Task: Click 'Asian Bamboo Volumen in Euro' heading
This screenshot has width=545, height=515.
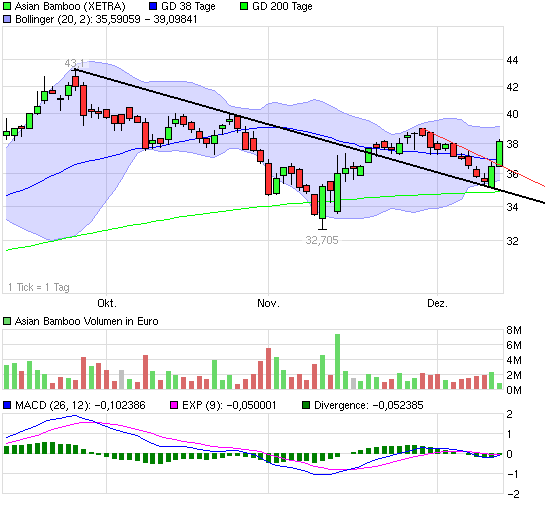Action: [87, 321]
